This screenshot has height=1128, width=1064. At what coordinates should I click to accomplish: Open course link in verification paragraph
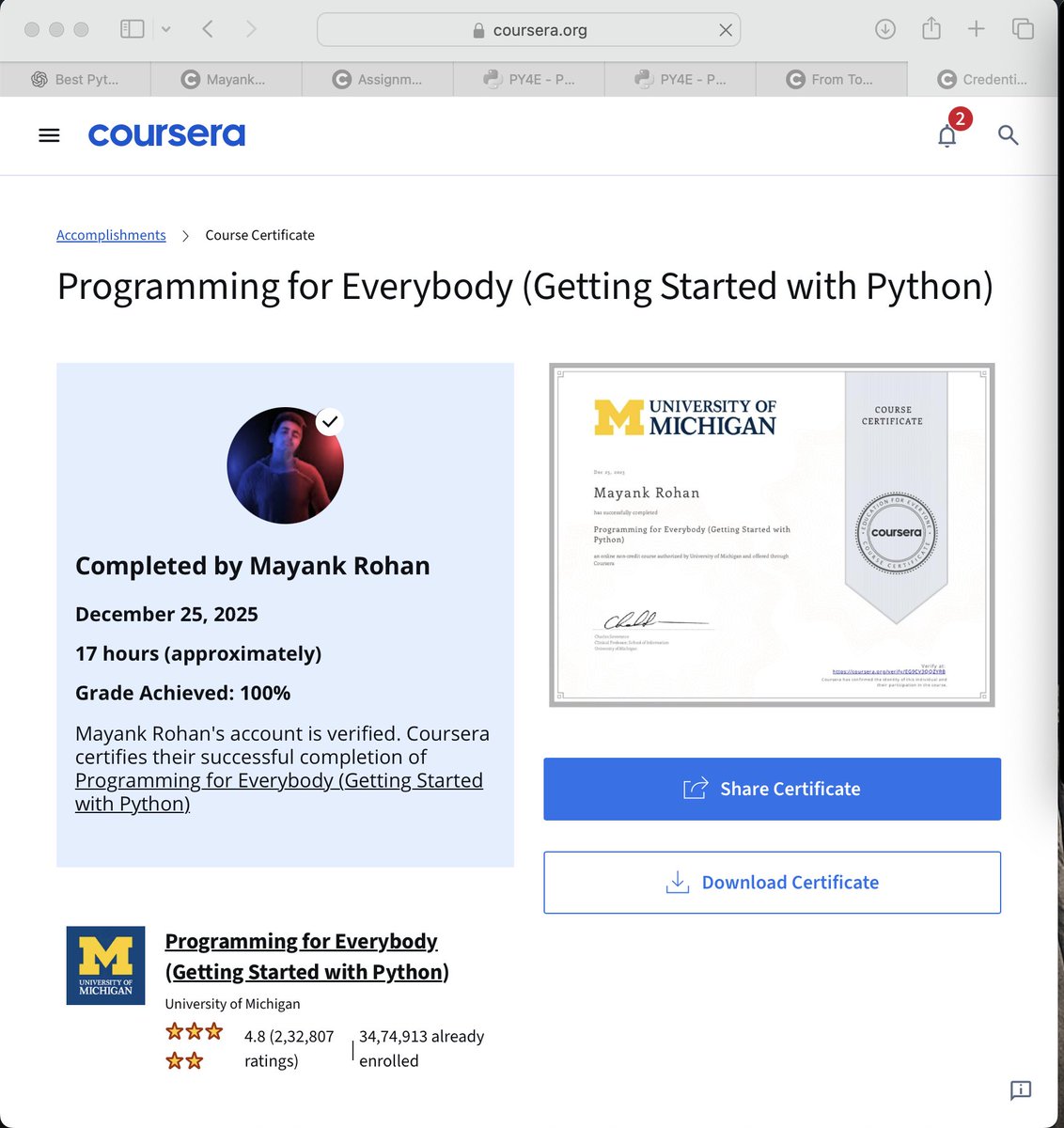pyautogui.click(x=279, y=792)
